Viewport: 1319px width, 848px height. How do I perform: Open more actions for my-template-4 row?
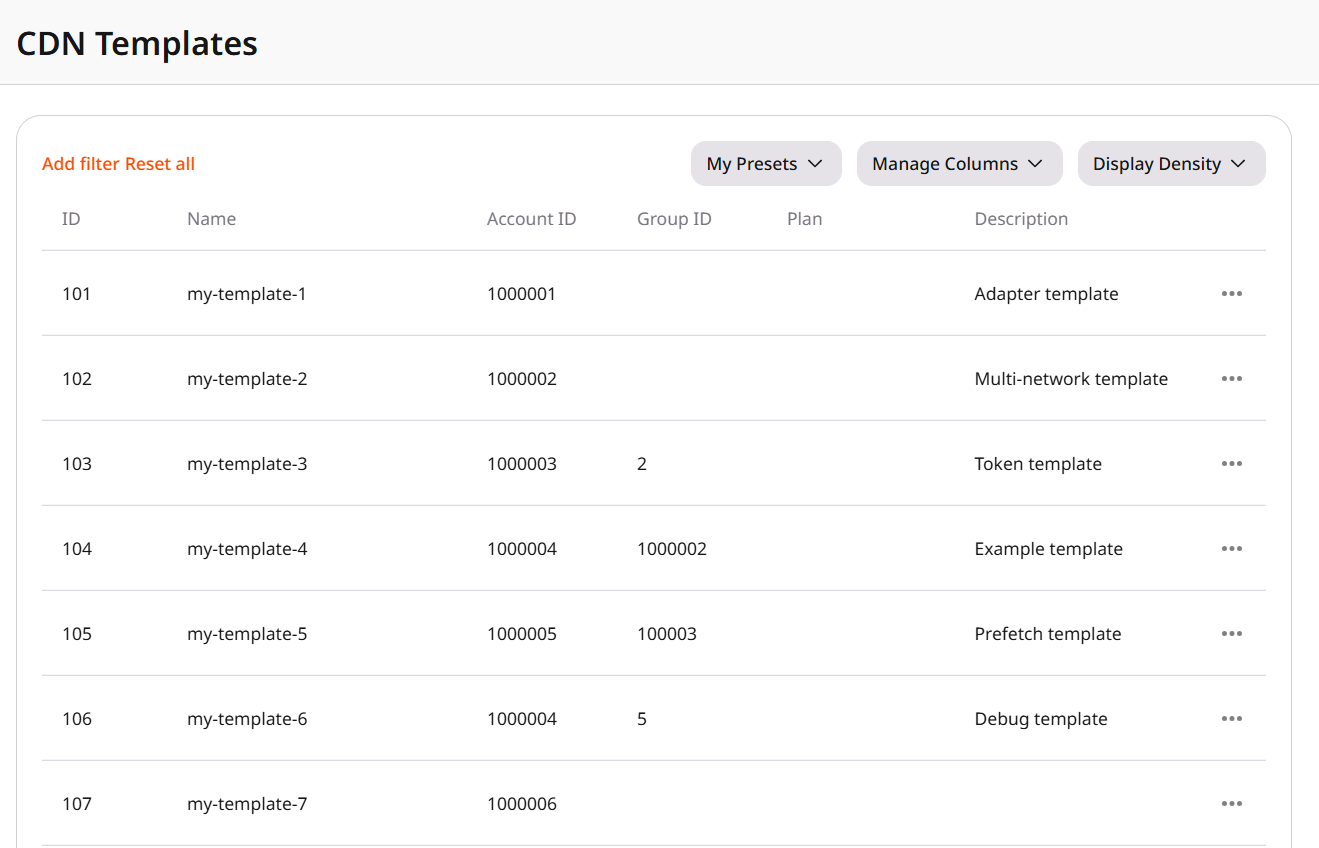[1231, 548]
